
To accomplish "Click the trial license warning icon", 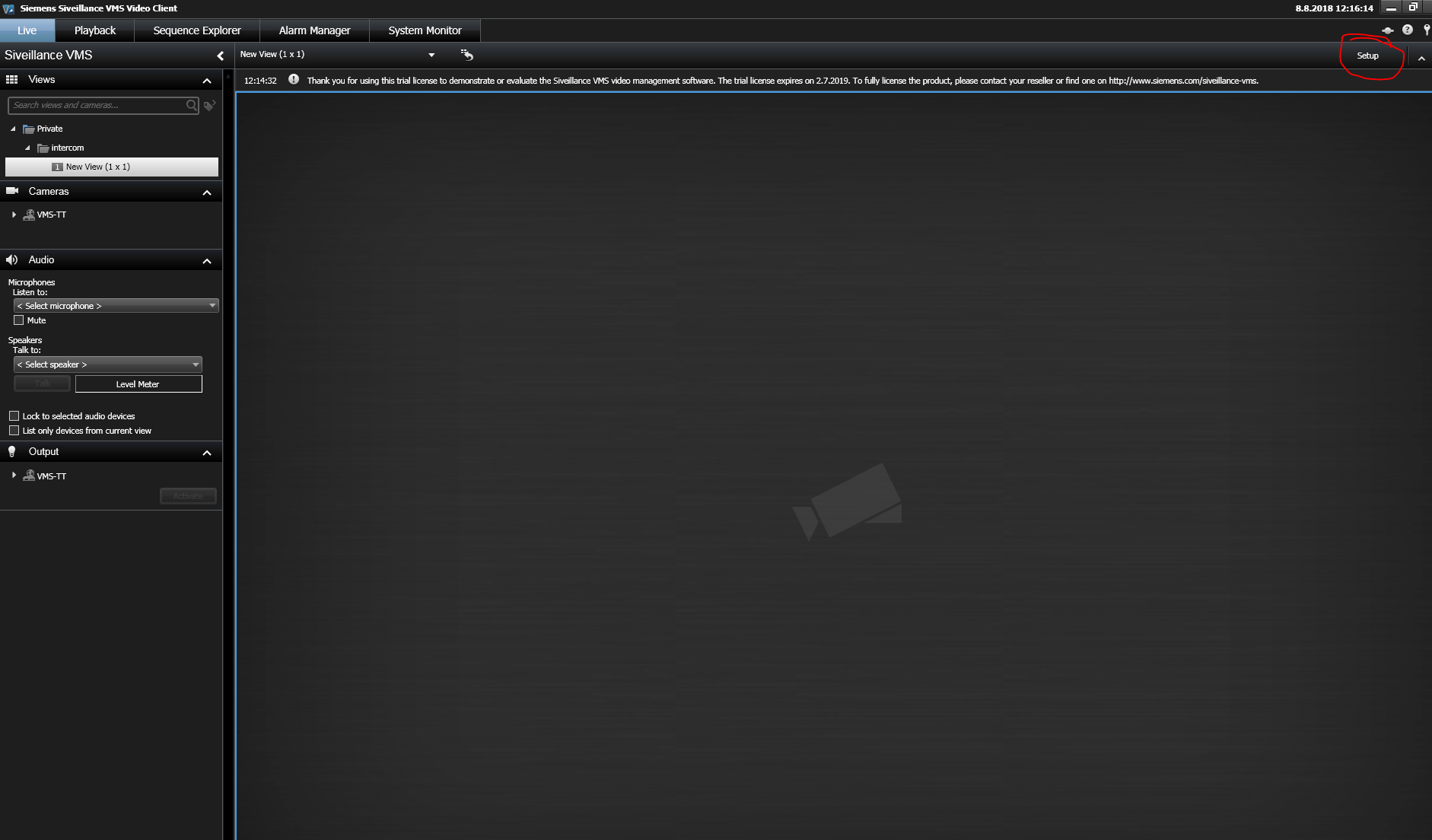I will 294,80.
